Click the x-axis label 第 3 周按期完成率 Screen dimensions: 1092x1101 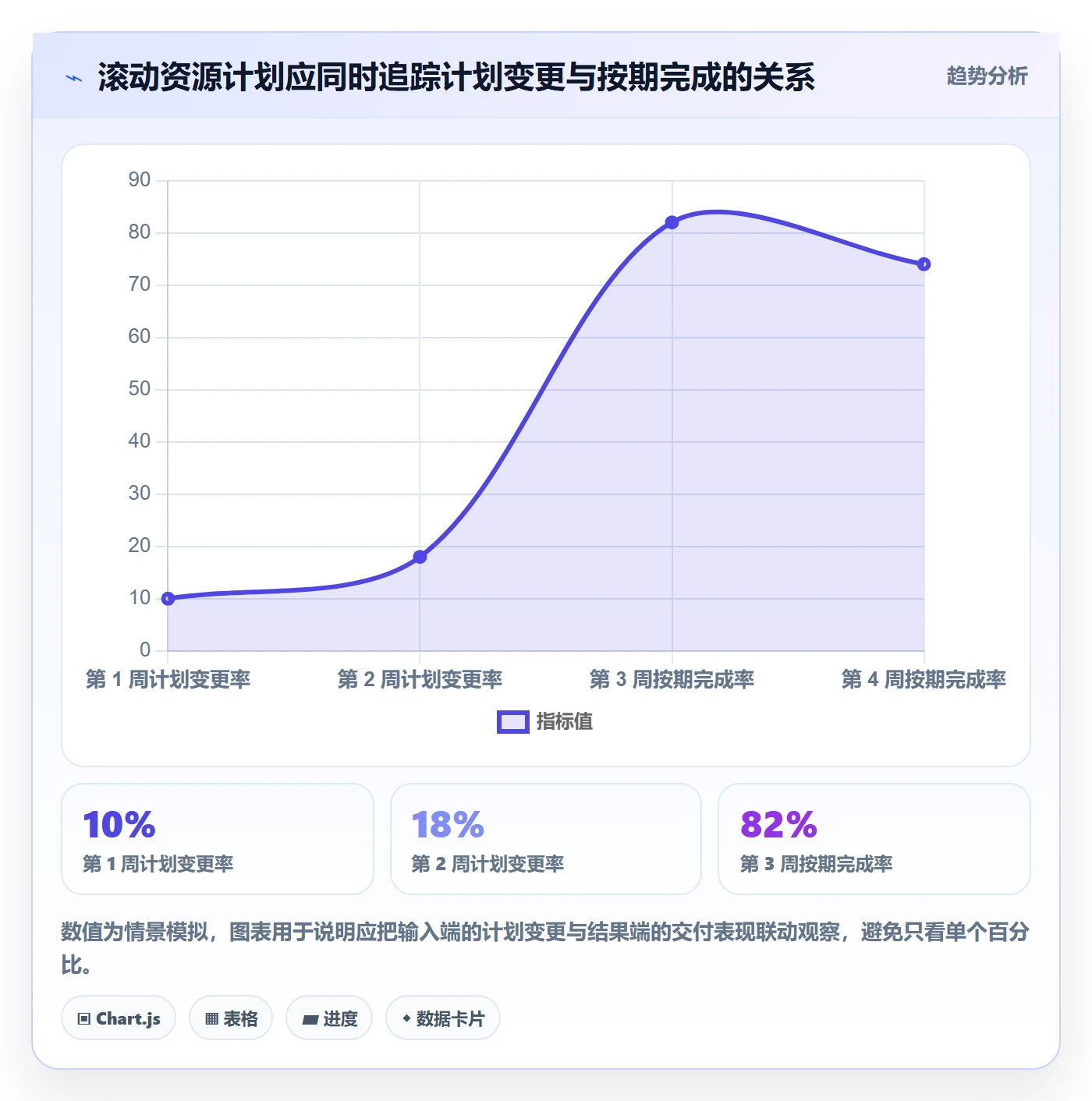click(x=672, y=679)
